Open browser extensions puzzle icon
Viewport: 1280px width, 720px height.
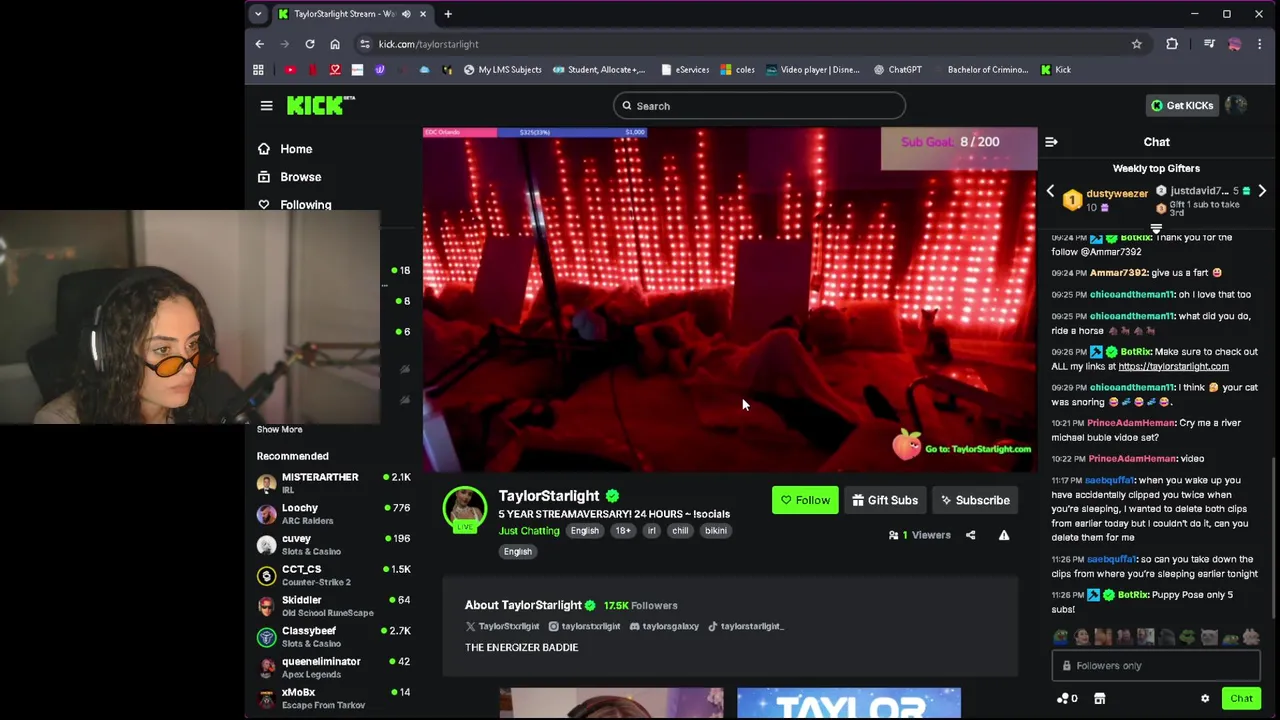pyautogui.click(x=1172, y=44)
